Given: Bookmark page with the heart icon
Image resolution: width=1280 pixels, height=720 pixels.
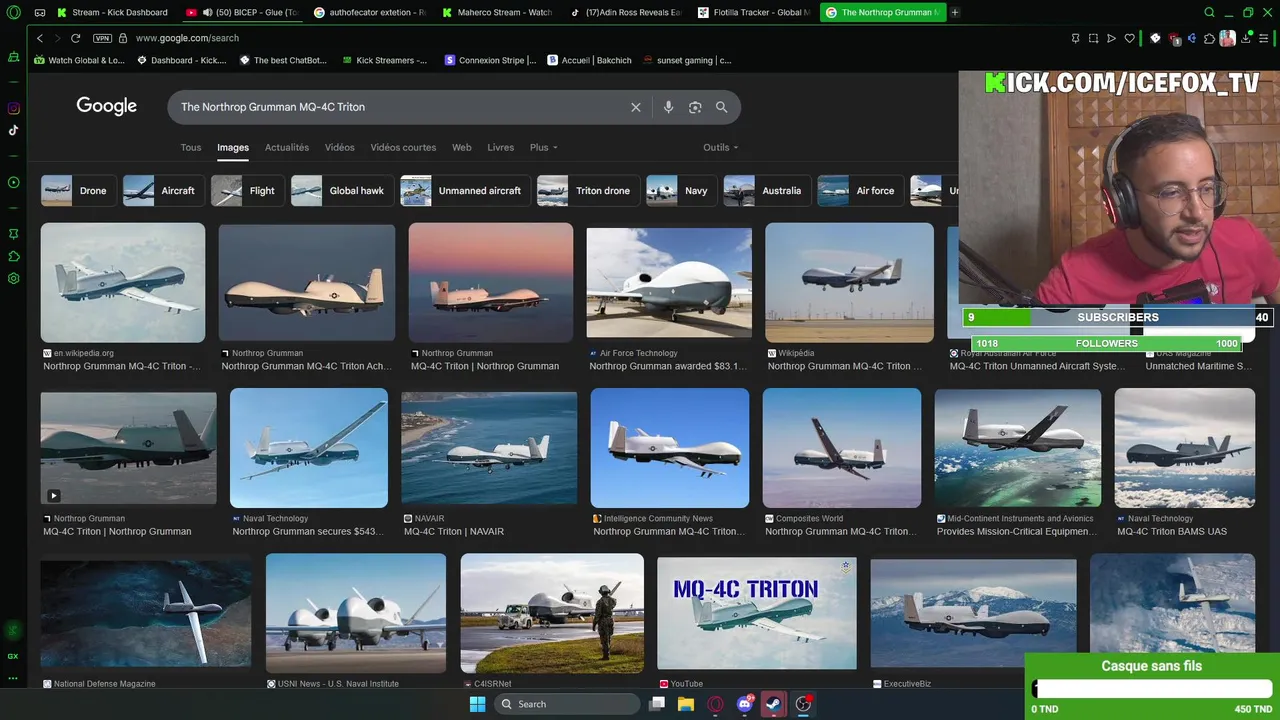Looking at the screenshot, I should point(1129,38).
